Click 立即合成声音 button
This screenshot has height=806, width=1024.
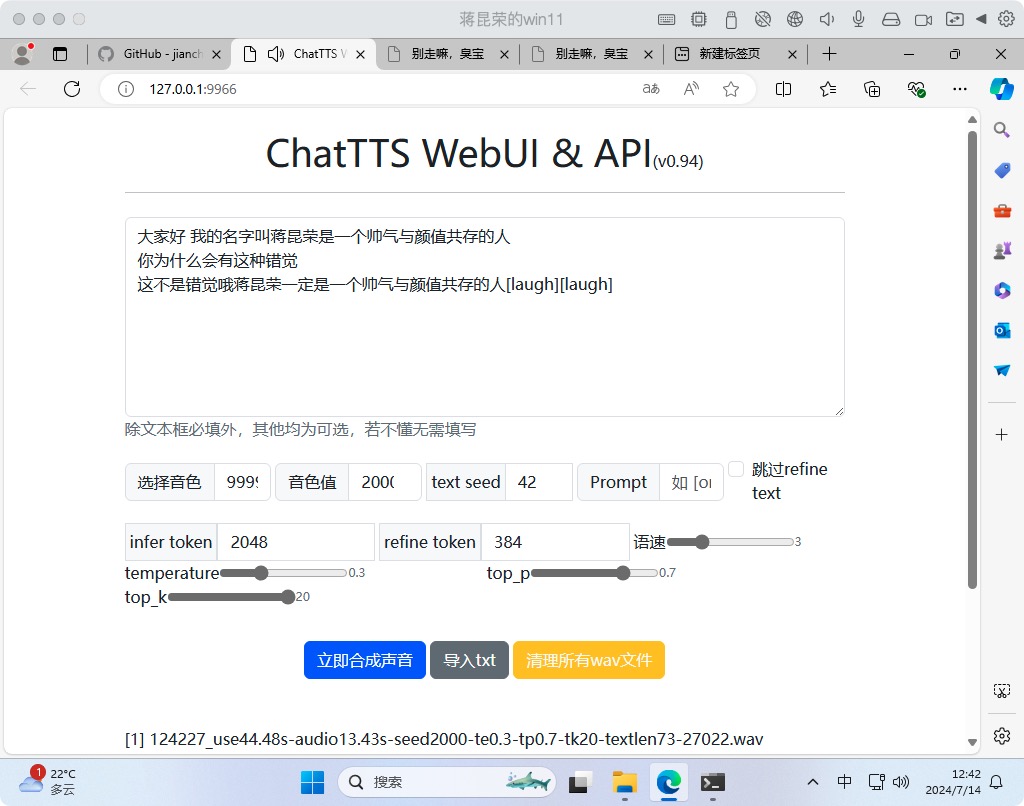(364, 660)
